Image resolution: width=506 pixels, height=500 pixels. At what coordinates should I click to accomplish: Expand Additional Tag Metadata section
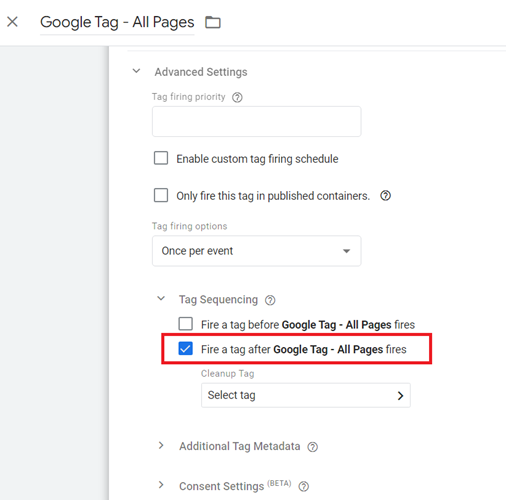[x=161, y=445]
